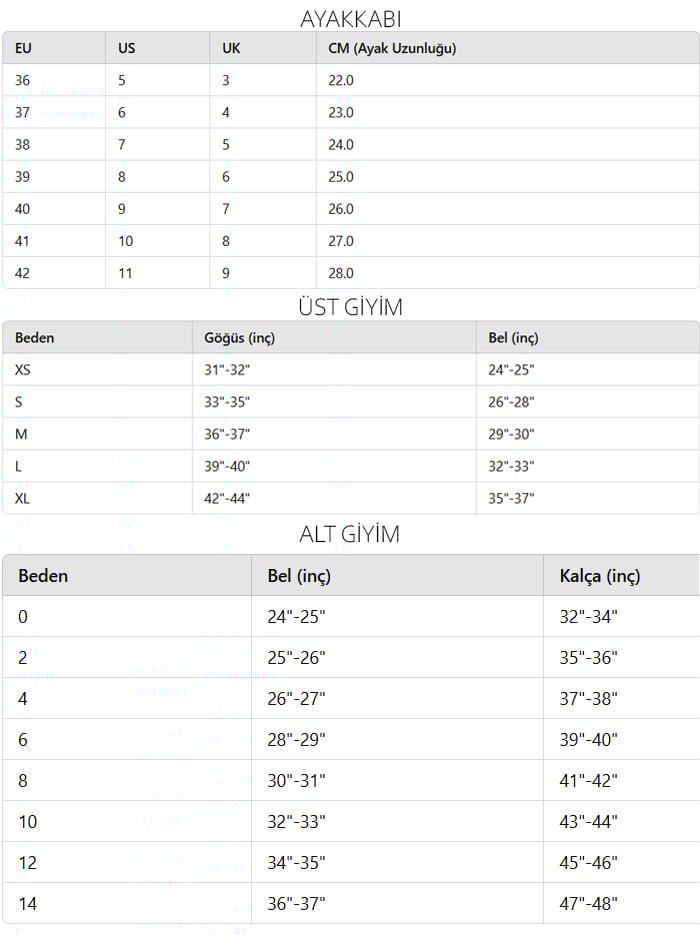
Task: Click the AYAKKABI section title
Action: tap(351, 19)
